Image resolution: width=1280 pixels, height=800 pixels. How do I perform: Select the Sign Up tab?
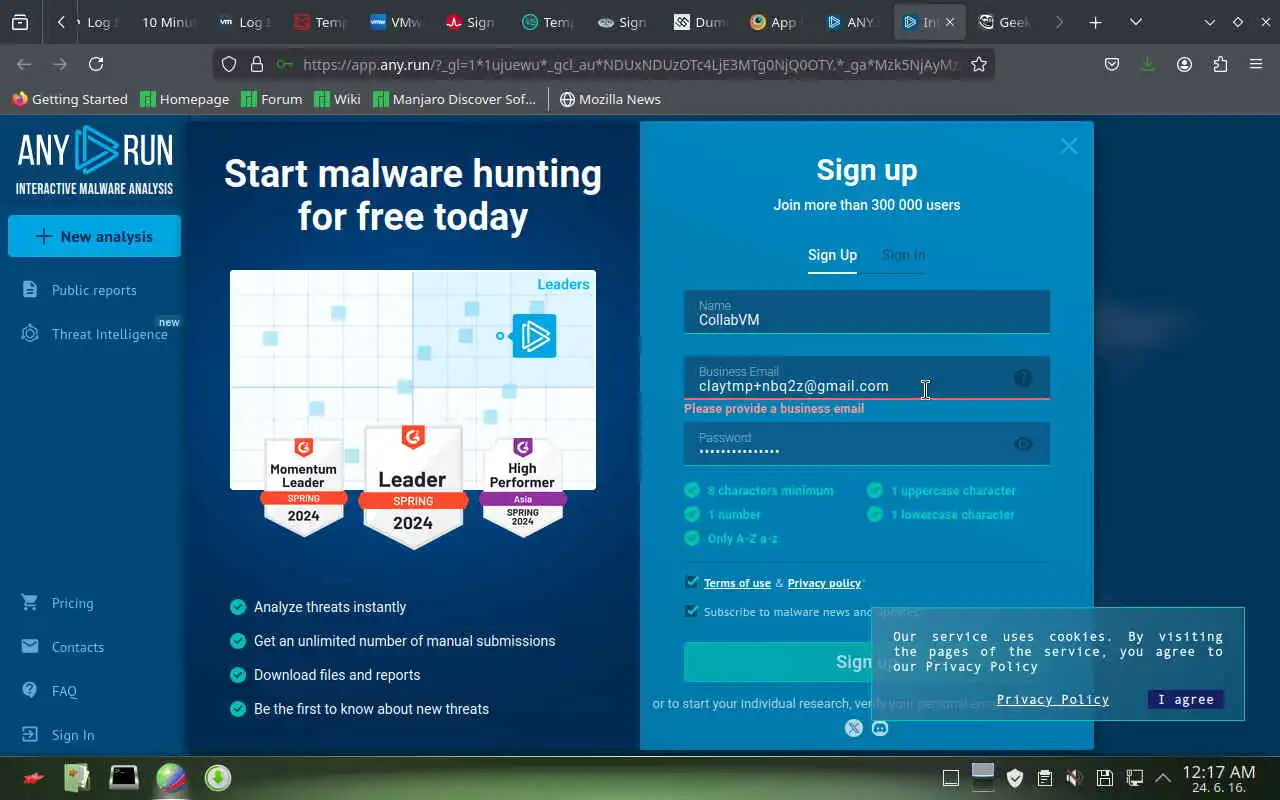tap(832, 255)
